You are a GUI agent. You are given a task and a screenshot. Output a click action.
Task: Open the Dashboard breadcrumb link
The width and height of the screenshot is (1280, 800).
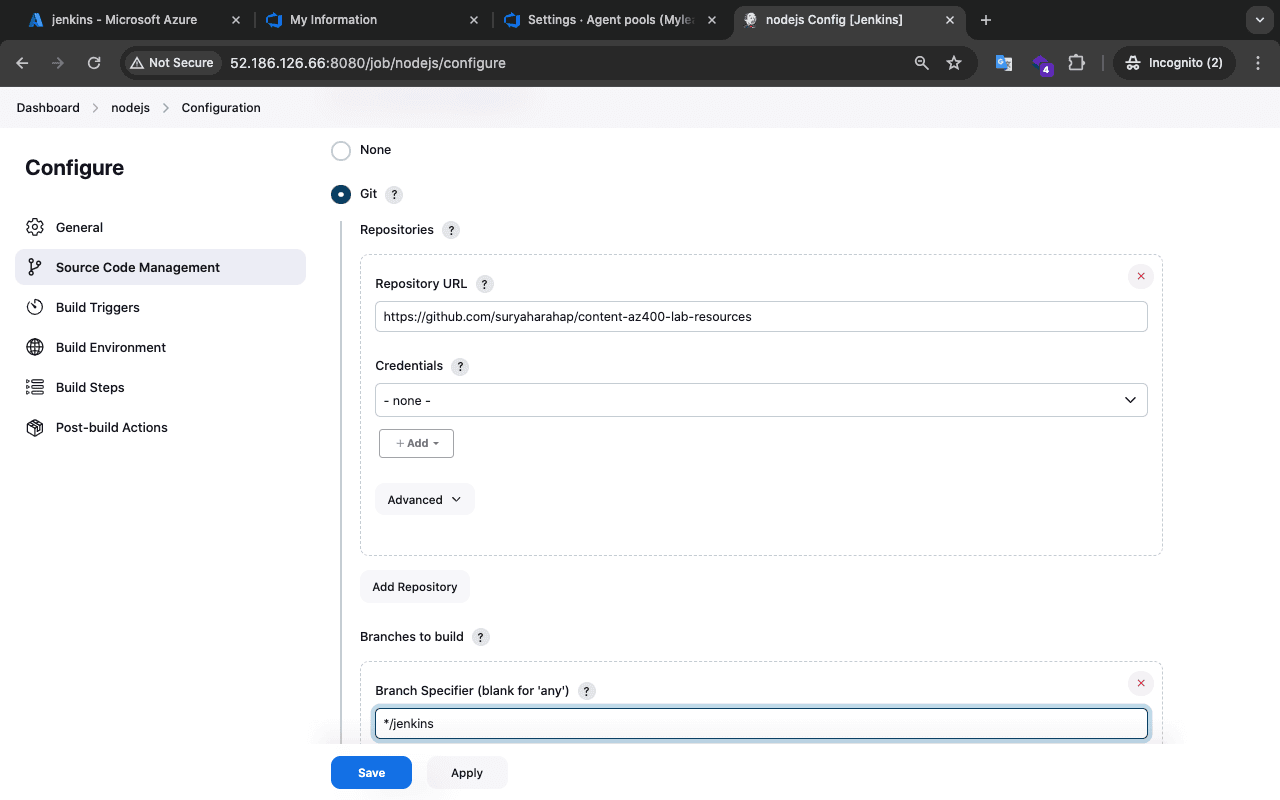(48, 108)
